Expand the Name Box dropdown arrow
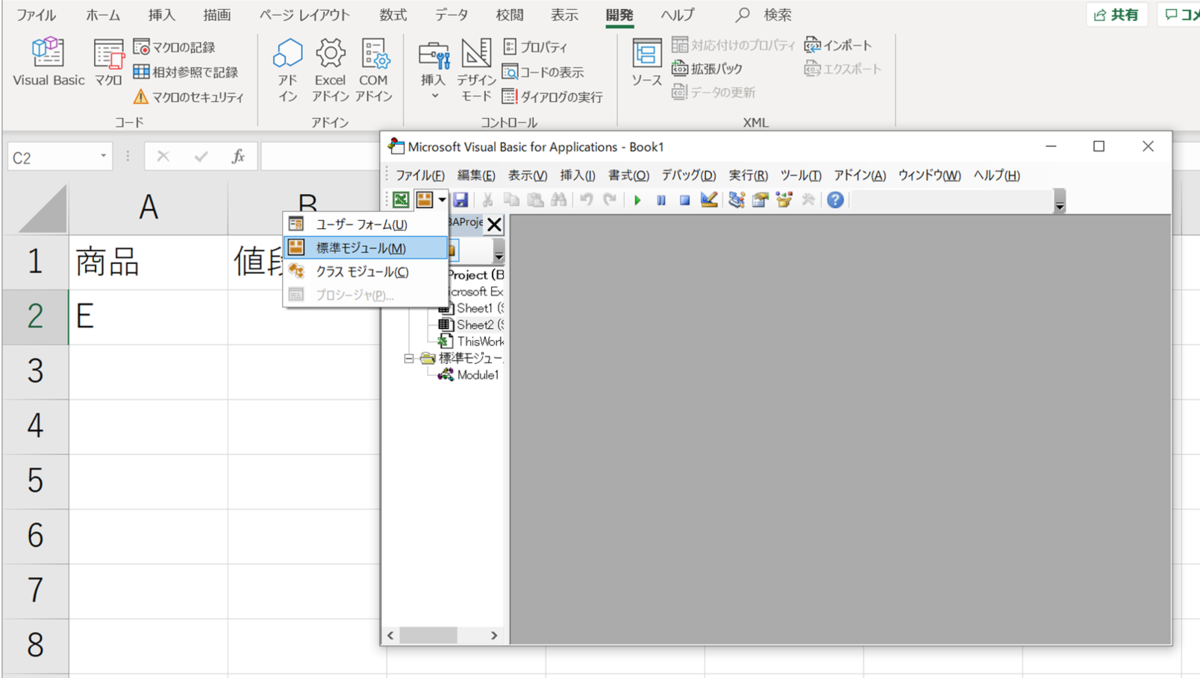The height and width of the screenshot is (678, 1200). pyautogui.click(x=103, y=157)
